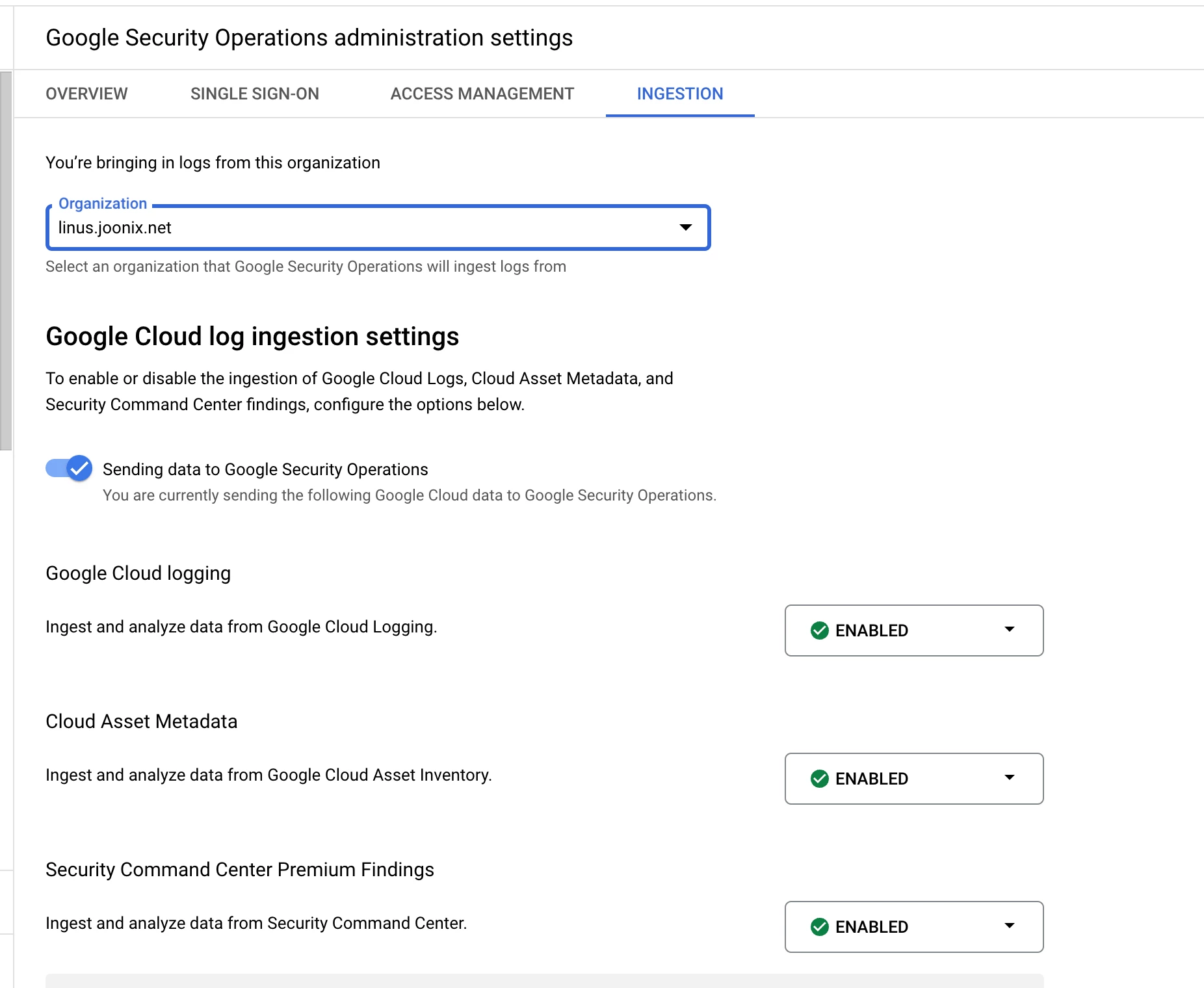Open the Organization dropdown showing linus.joonix.net

378,227
